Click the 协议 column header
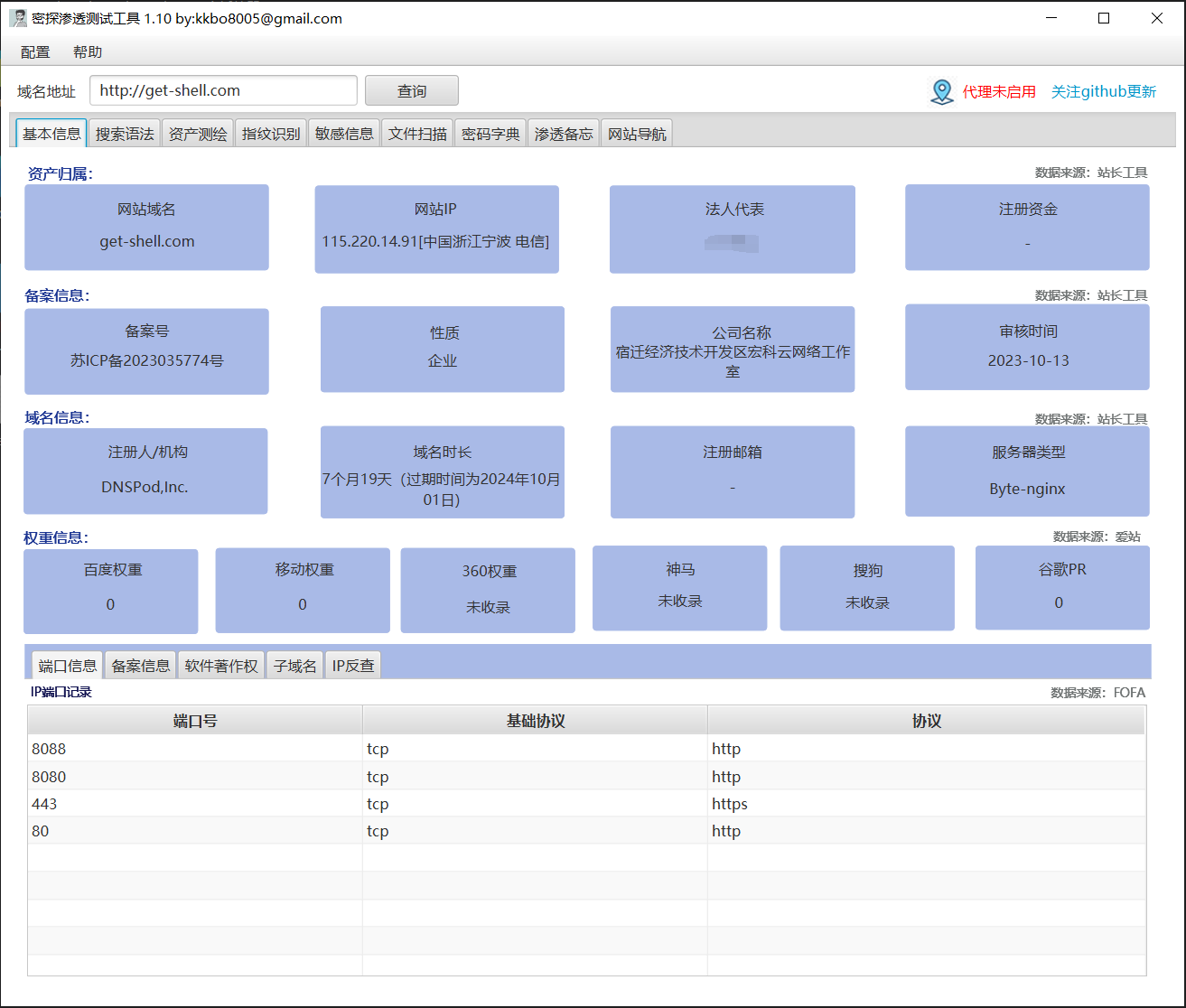 tap(927, 721)
